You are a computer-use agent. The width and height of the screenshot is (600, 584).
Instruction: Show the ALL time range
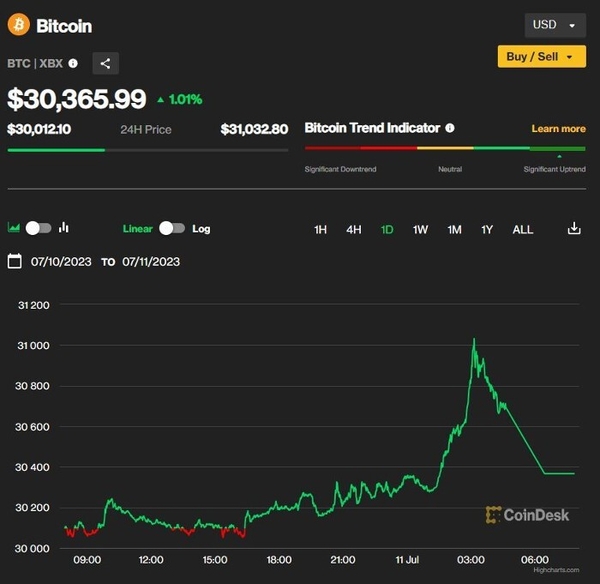(523, 230)
